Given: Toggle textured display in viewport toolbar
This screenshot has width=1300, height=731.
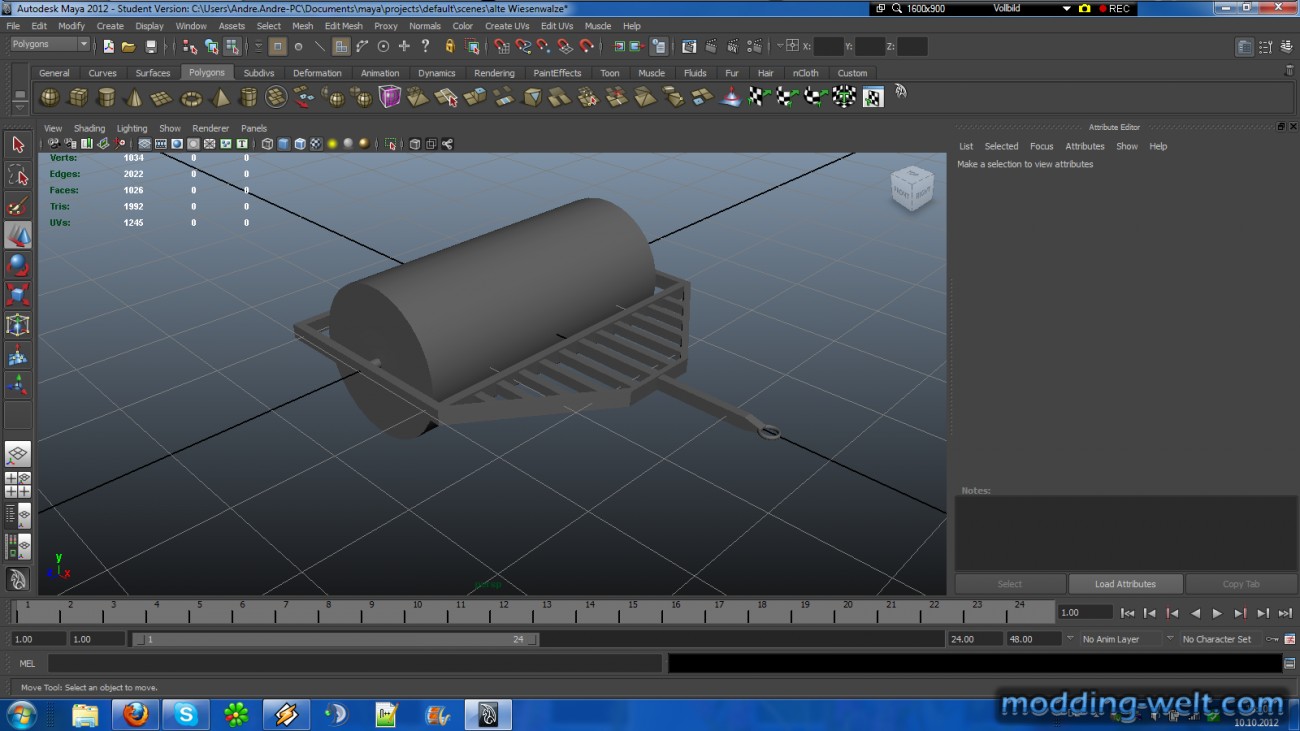Looking at the screenshot, I should coord(316,144).
